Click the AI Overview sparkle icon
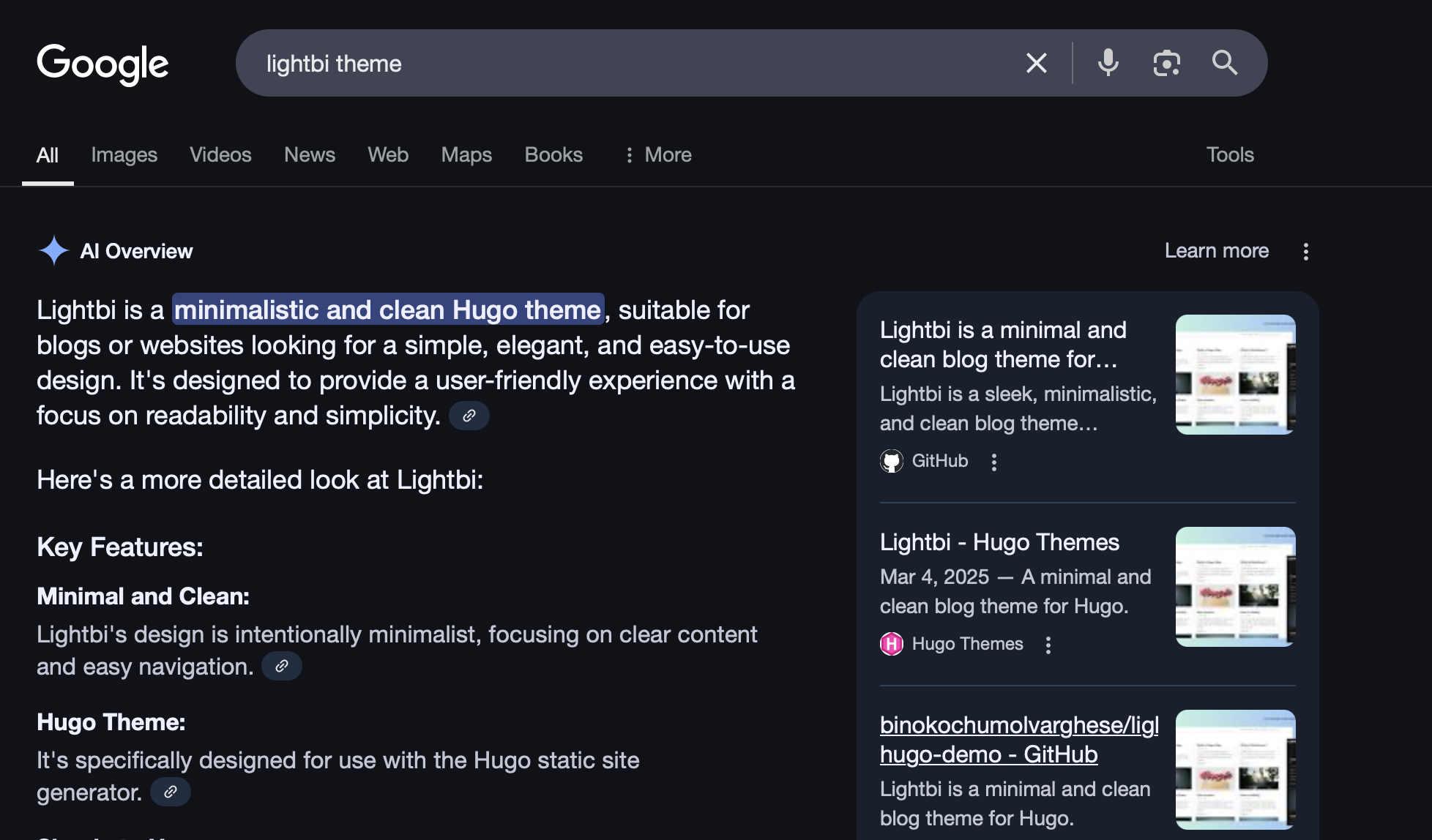This screenshot has height=840, width=1432. tap(53, 251)
